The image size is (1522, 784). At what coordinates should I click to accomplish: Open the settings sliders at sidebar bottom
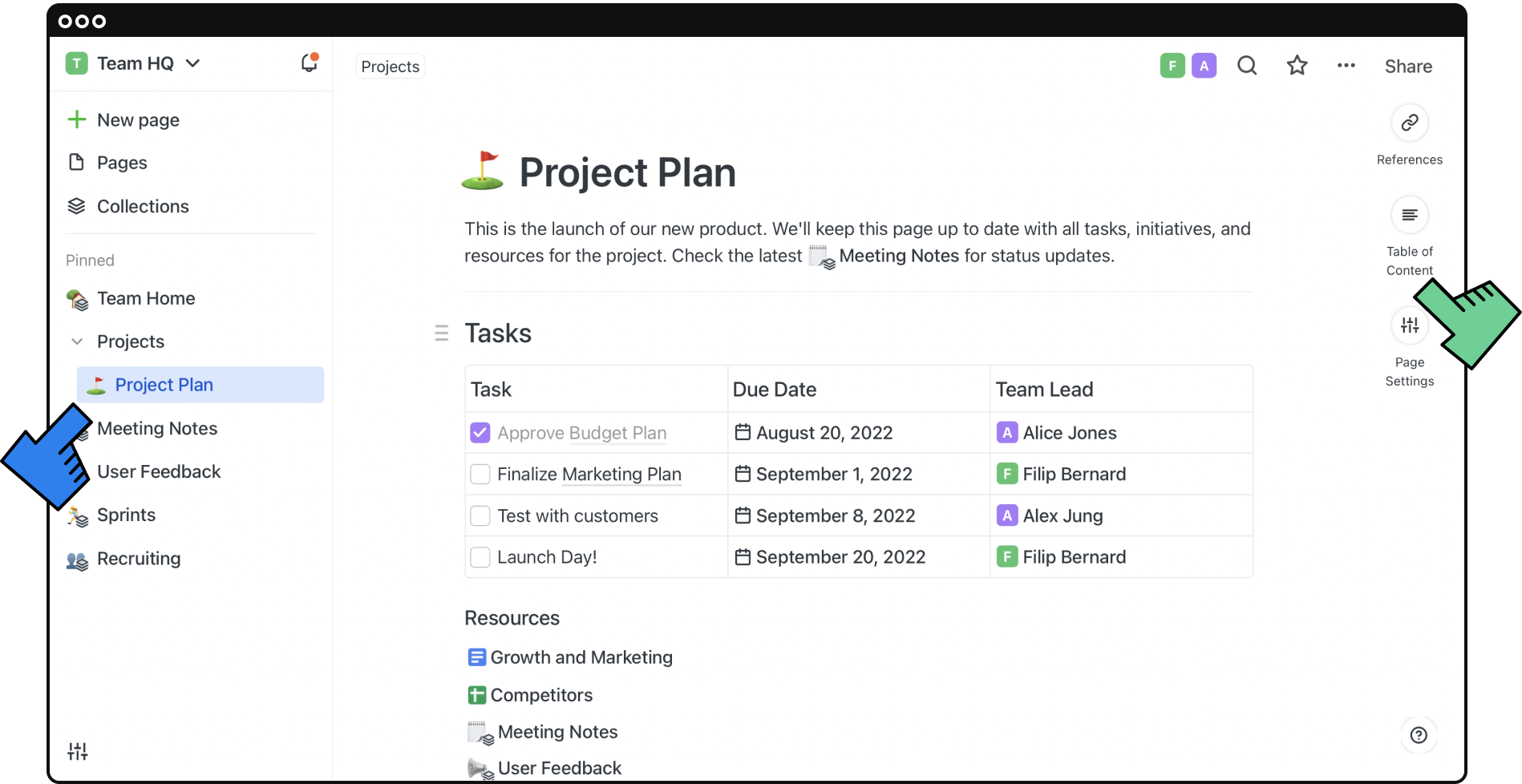(x=77, y=751)
